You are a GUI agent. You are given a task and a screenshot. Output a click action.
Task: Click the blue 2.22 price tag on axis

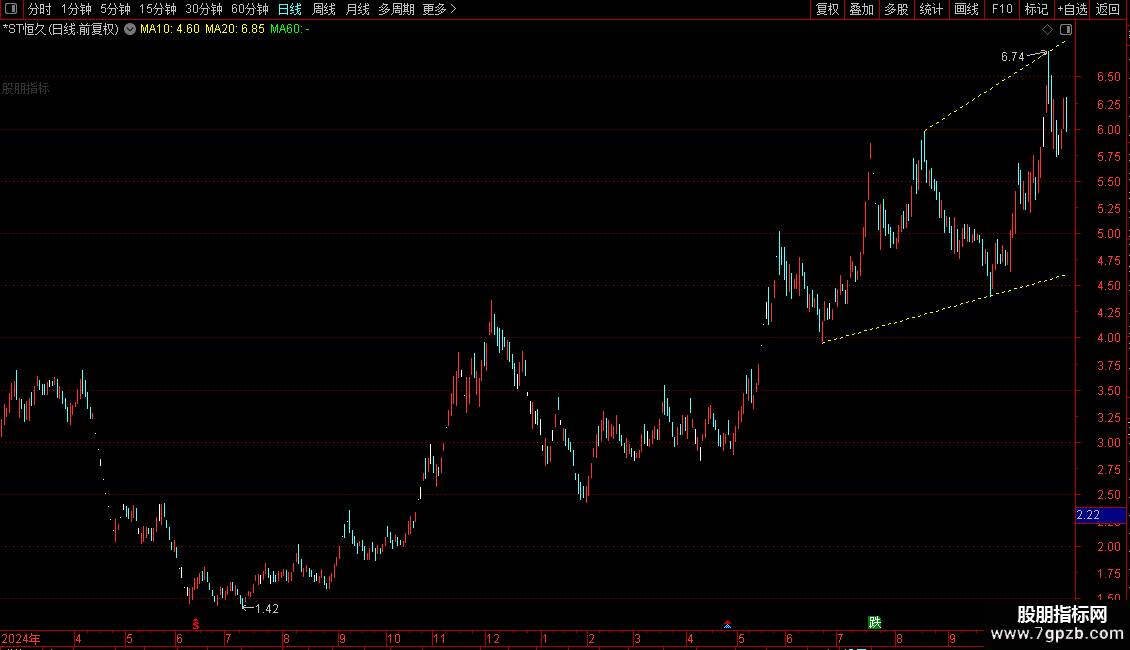point(1100,515)
